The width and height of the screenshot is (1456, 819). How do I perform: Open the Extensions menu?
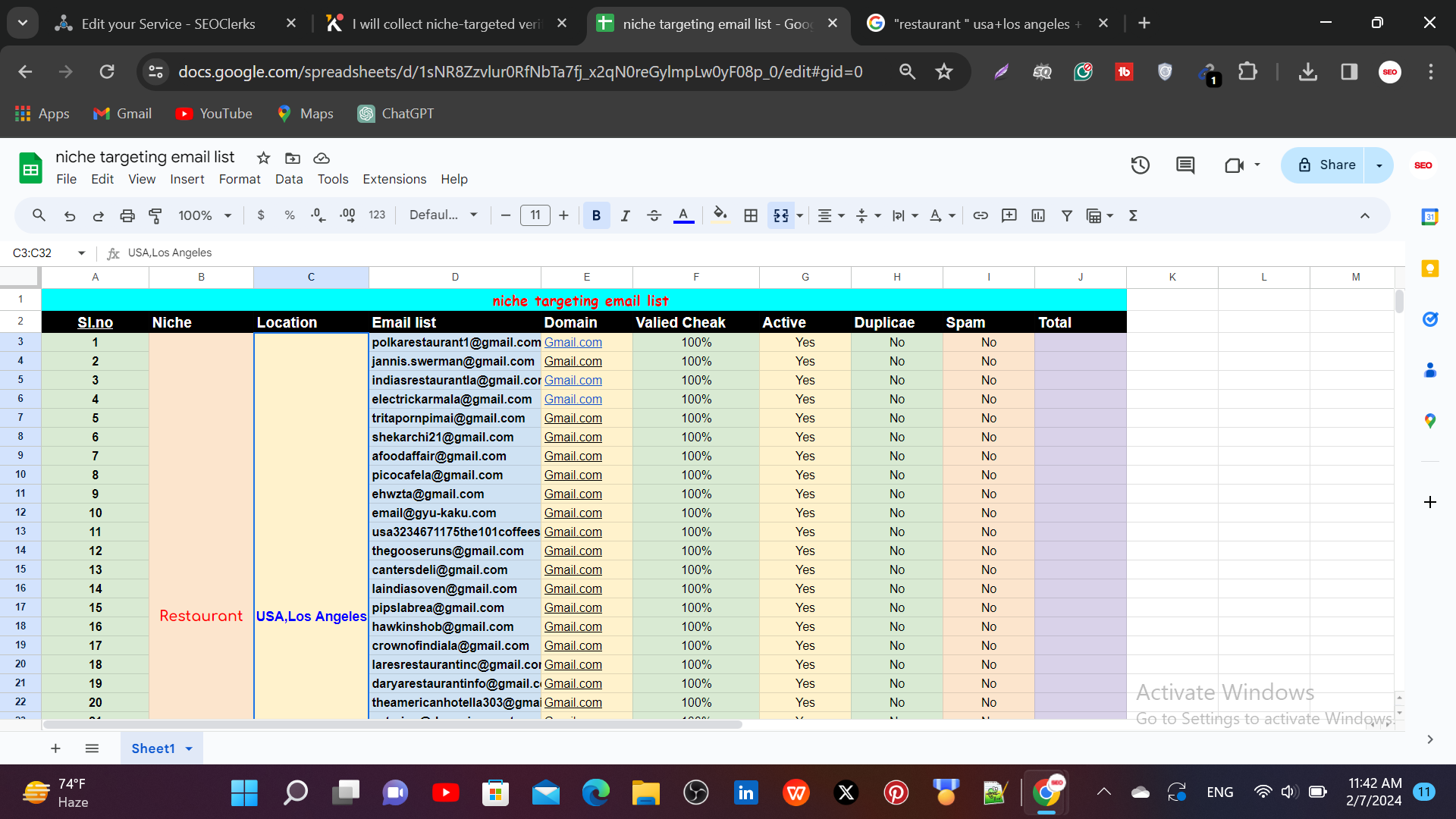coord(394,180)
